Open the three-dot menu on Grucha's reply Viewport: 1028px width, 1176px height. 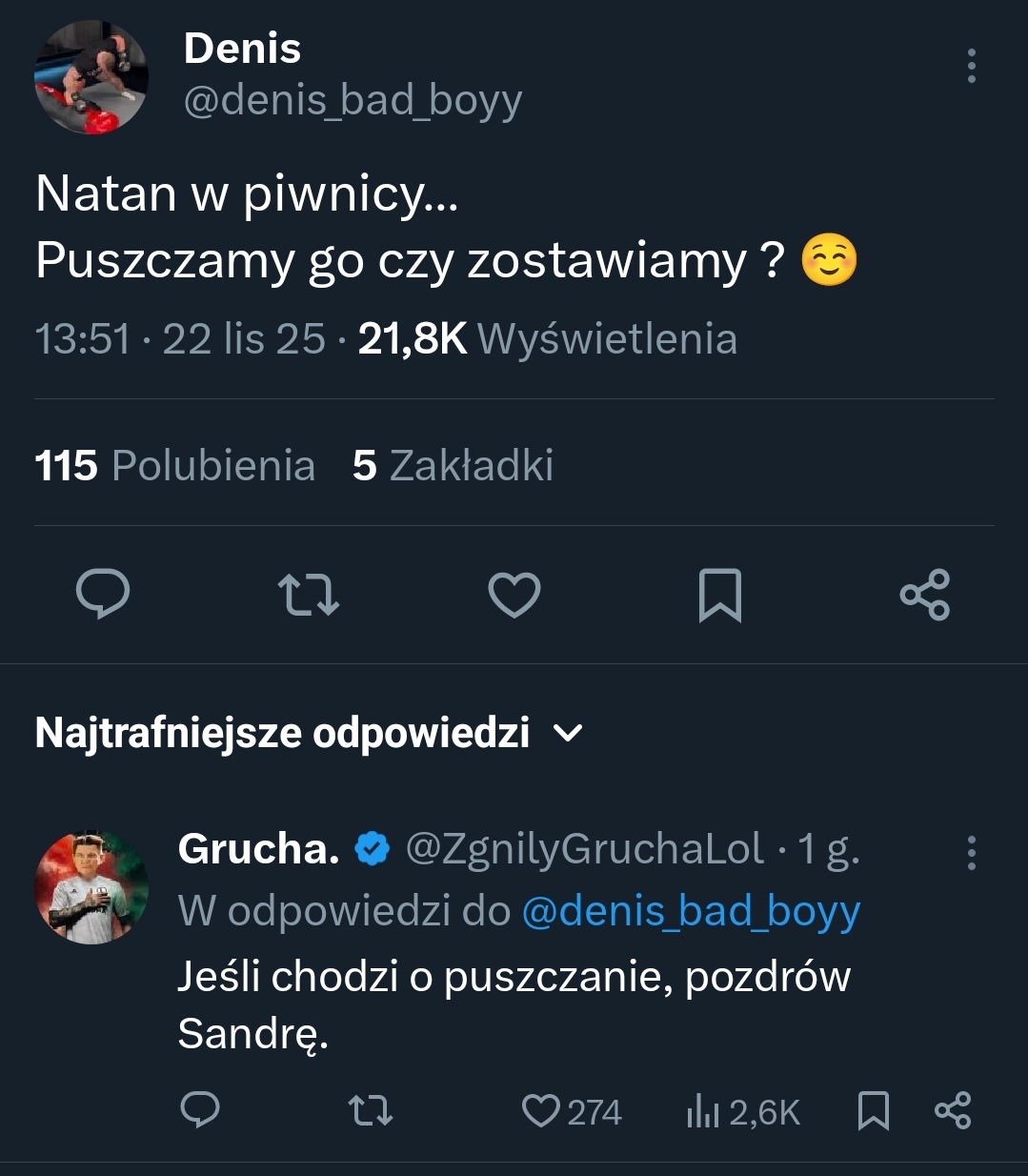971,853
